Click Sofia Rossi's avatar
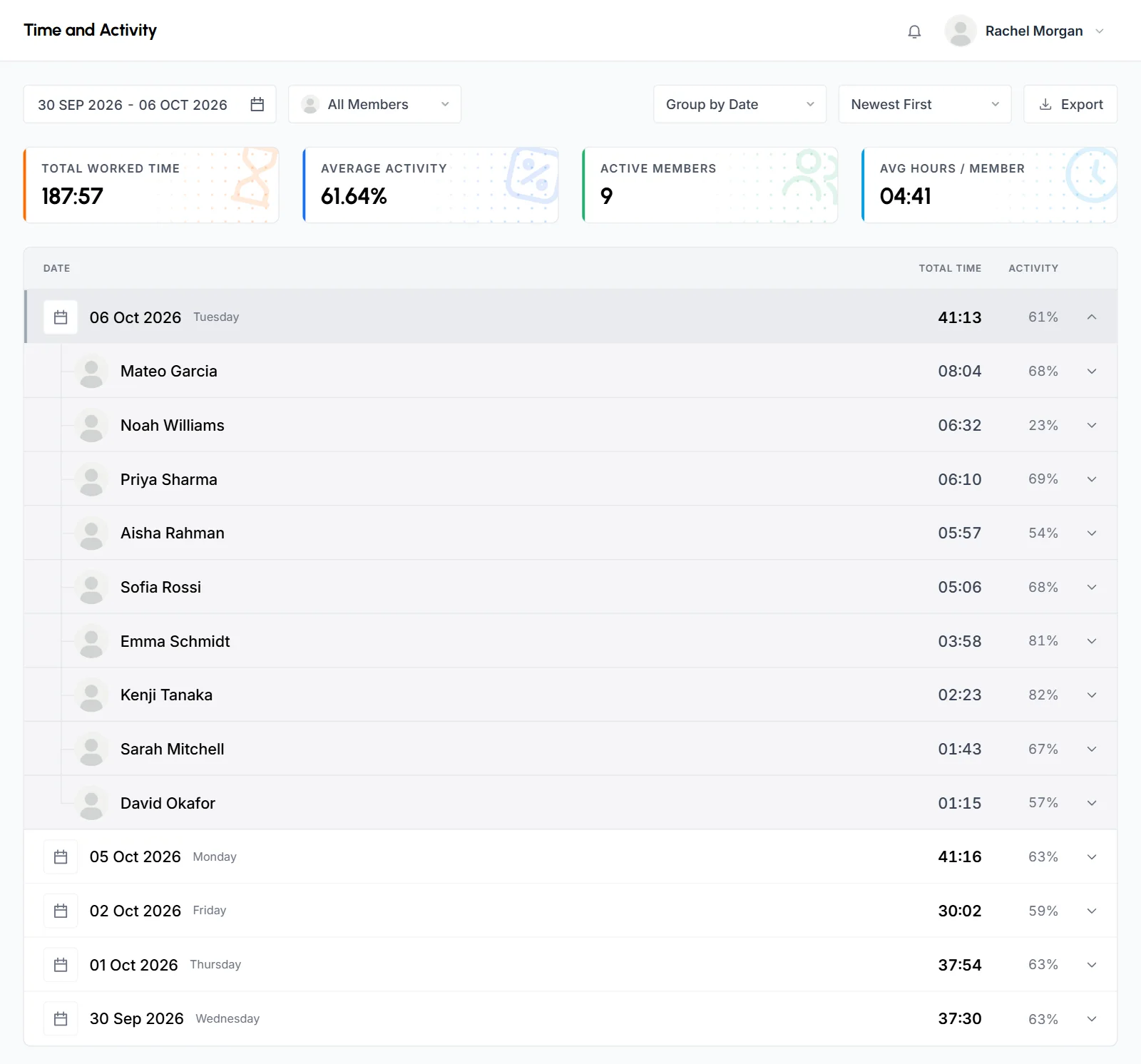This screenshot has width=1141, height=1064. click(91, 588)
